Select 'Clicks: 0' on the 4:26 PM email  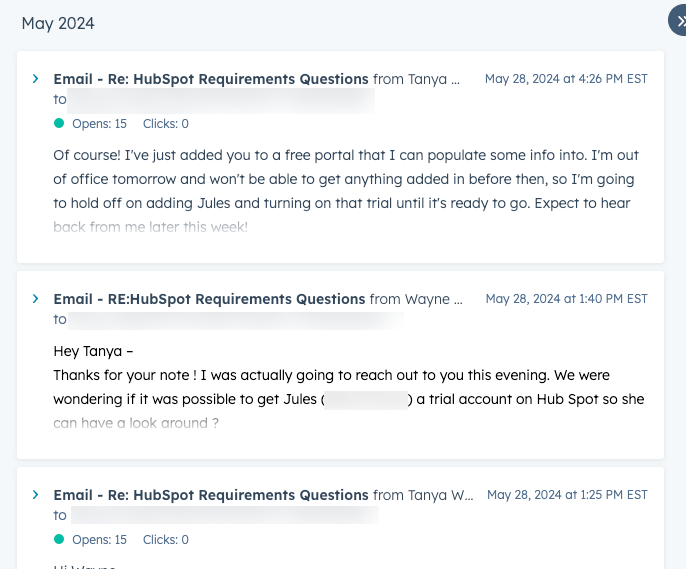[166, 124]
